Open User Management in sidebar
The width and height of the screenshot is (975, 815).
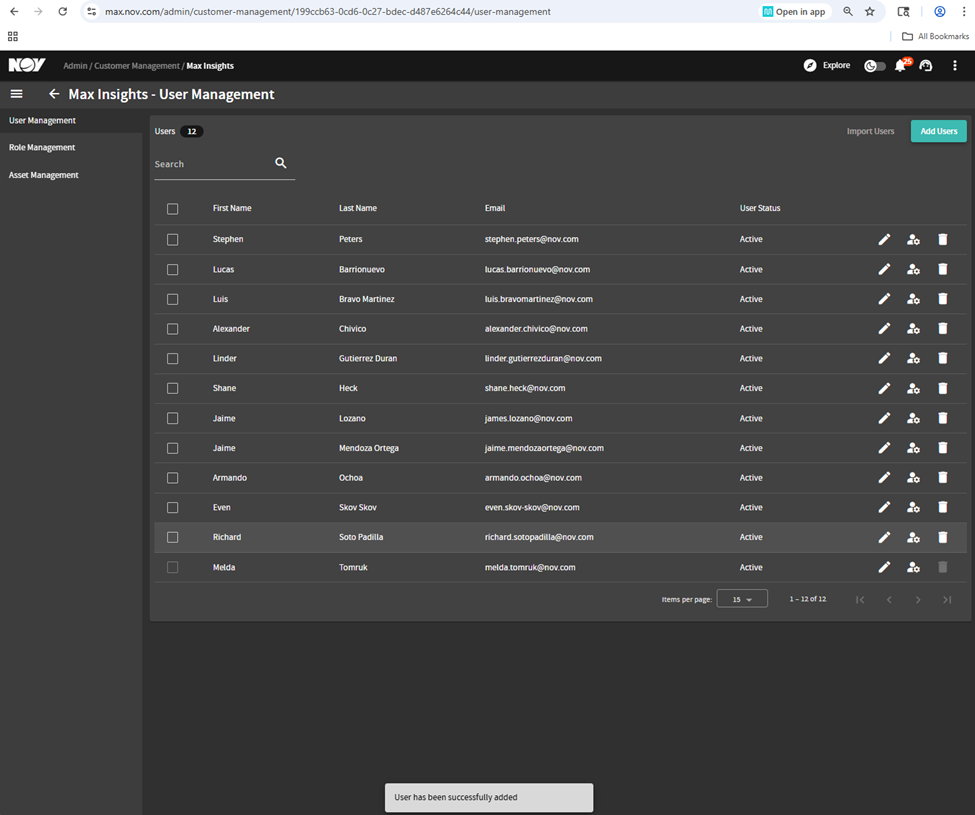tap(42, 121)
